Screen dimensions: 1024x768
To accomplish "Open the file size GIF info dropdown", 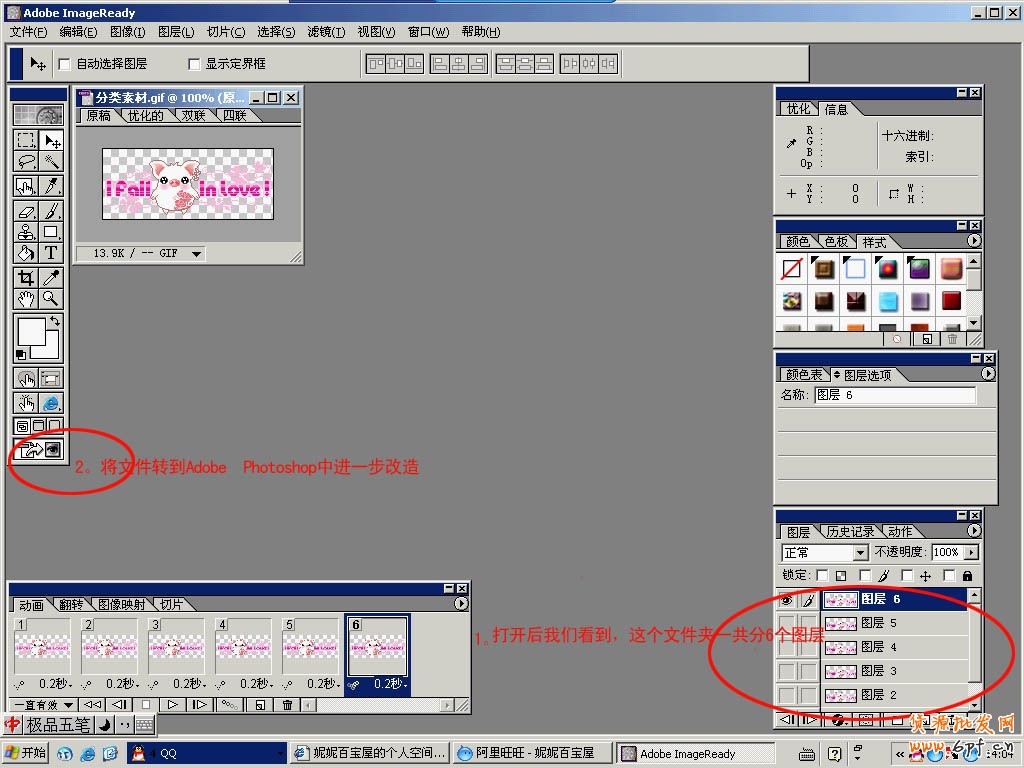I will click(x=196, y=254).
